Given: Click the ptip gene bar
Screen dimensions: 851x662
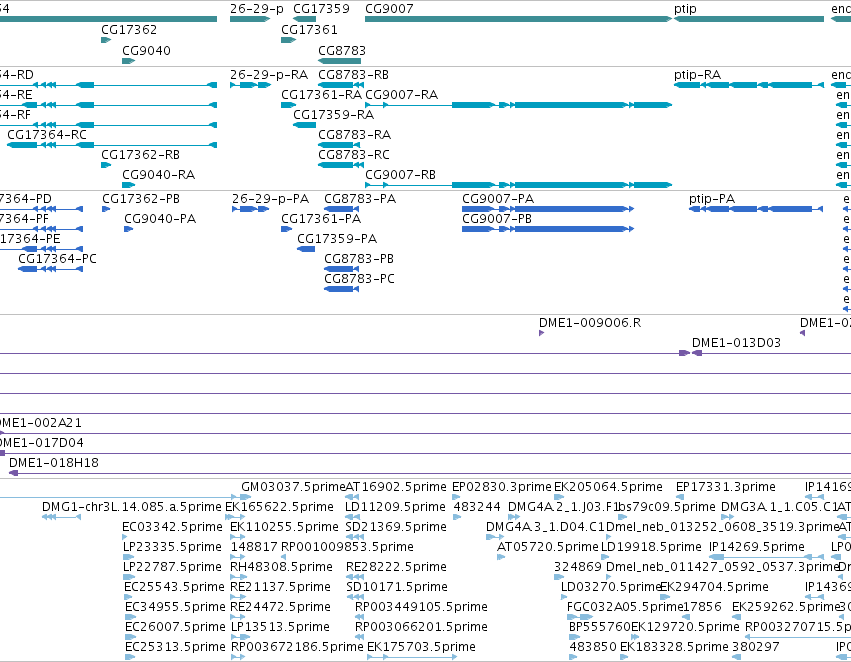Looking at the screenshot, I should tap(748, 19).
